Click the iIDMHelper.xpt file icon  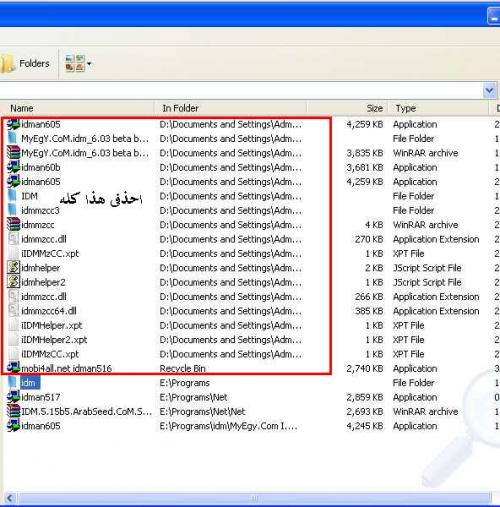13,325
